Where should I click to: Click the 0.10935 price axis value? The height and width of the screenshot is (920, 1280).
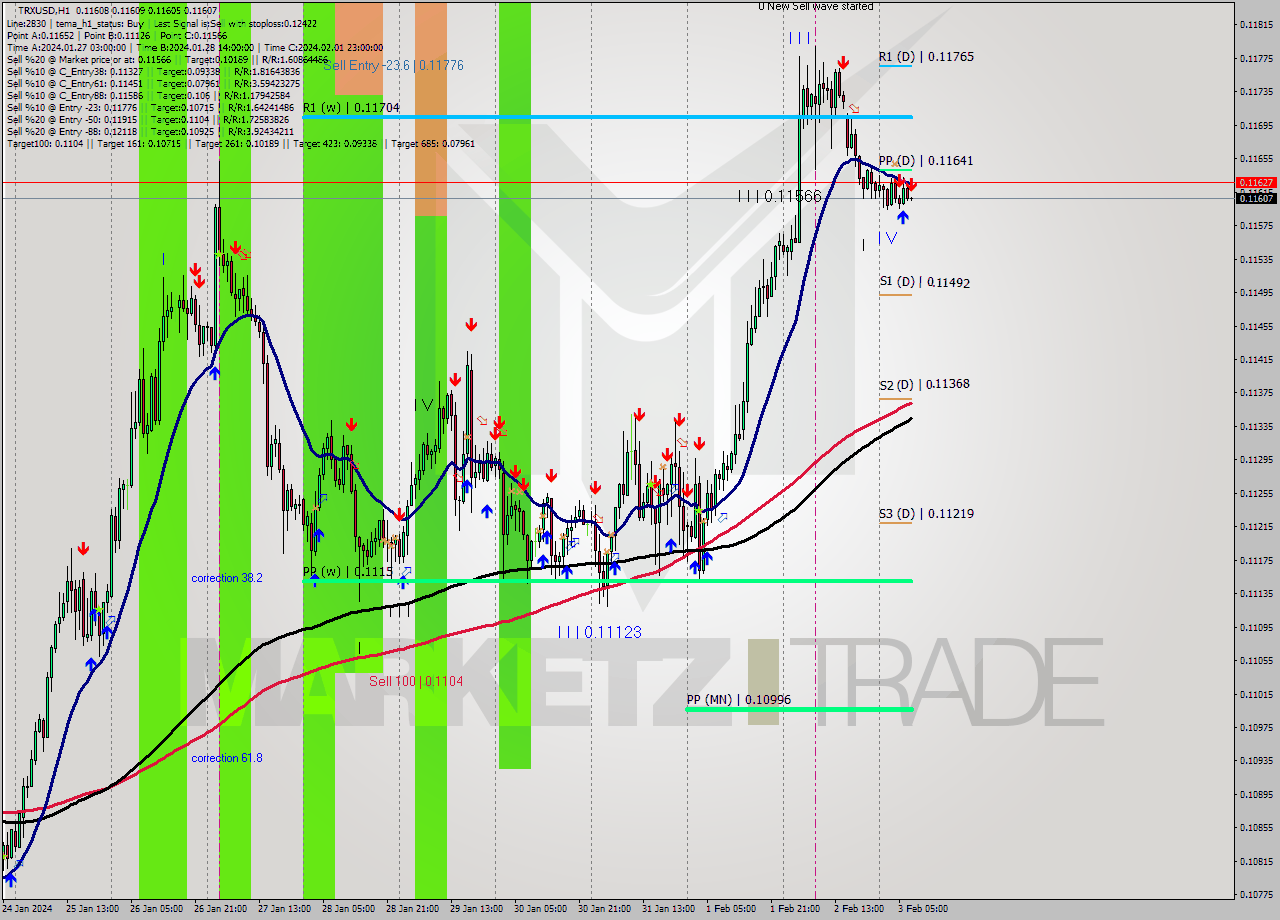1256,761
